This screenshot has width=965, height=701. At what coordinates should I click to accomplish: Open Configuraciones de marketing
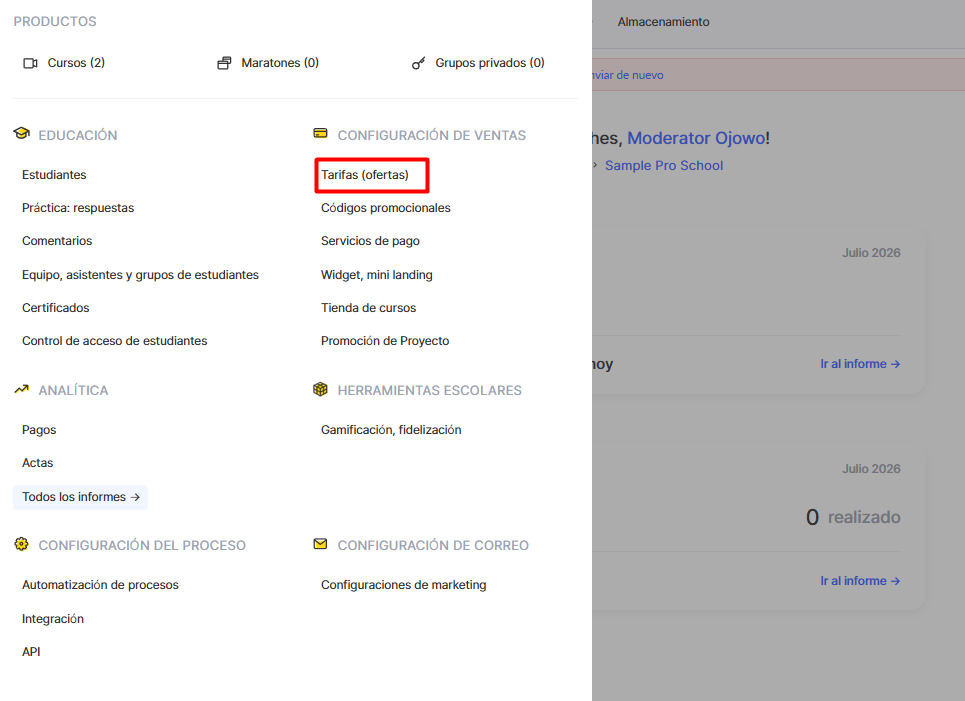coord(404,585)
